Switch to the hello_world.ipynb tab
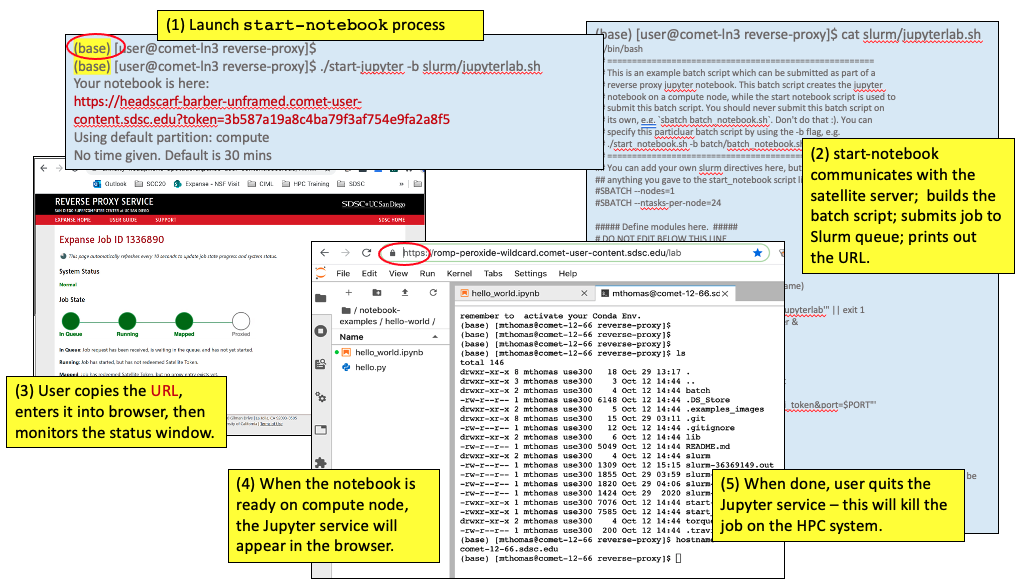This screenshot has height=585, width=1021. coord(505,294)
